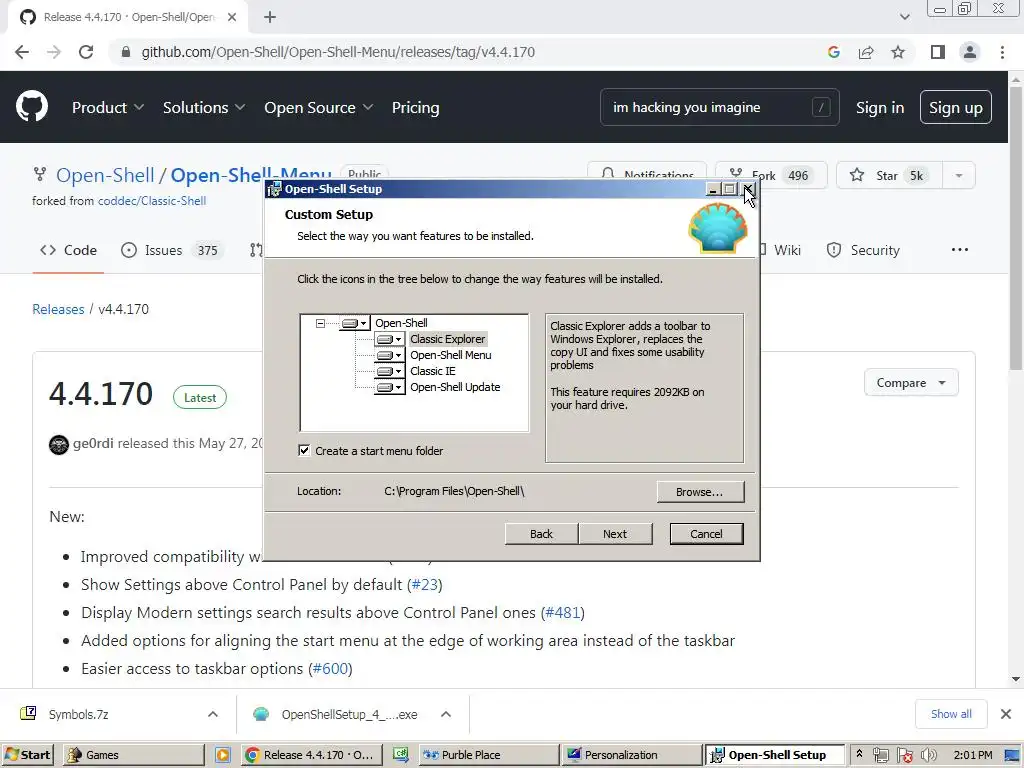Bookmark this page with the star icon
Viewport: 1024px width, 768px height.
898,52
